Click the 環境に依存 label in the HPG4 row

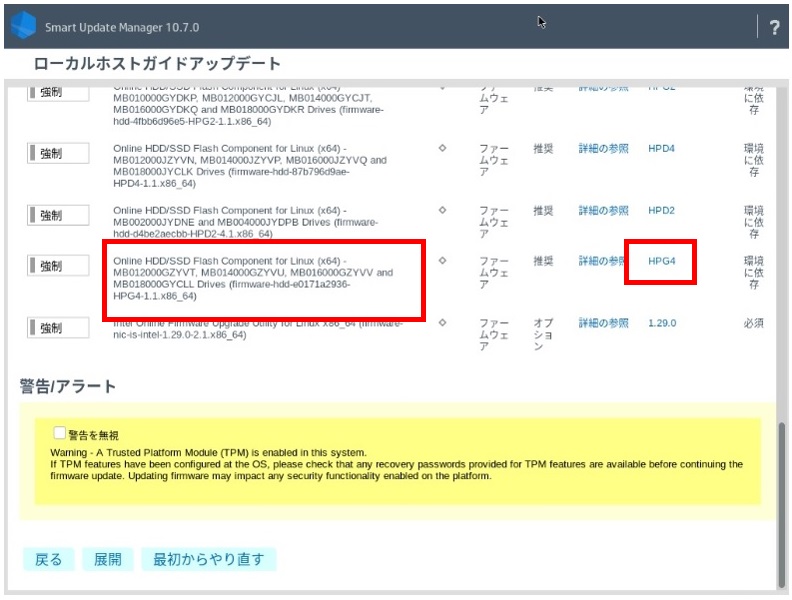754,273
